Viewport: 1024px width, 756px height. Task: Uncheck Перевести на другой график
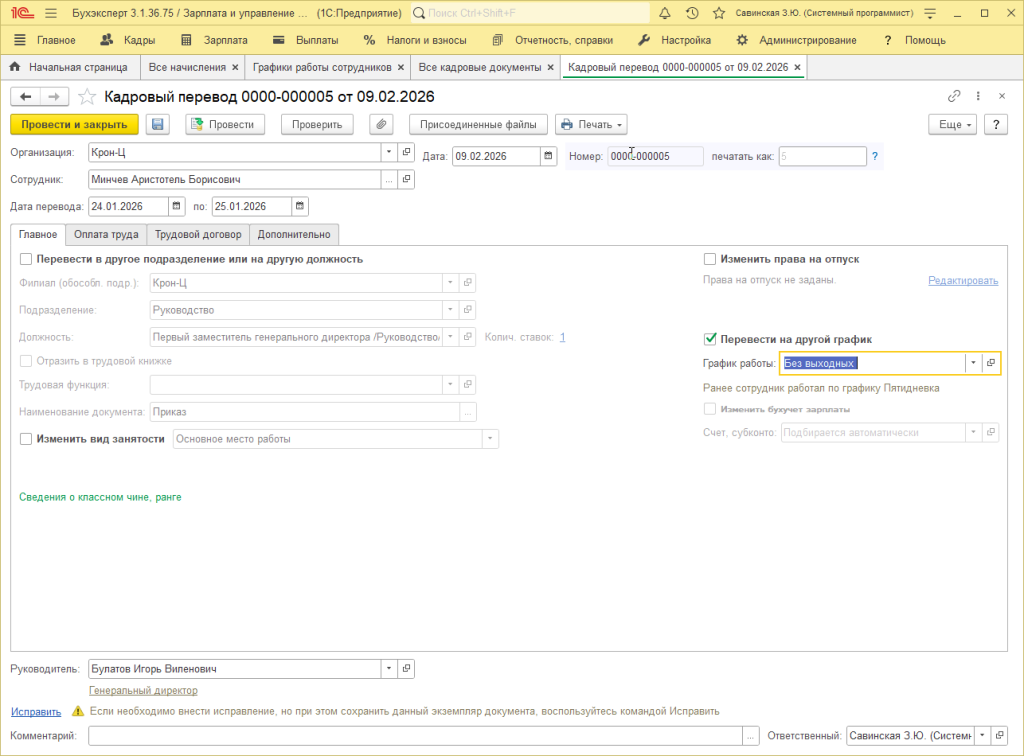(x=710, y=339)
